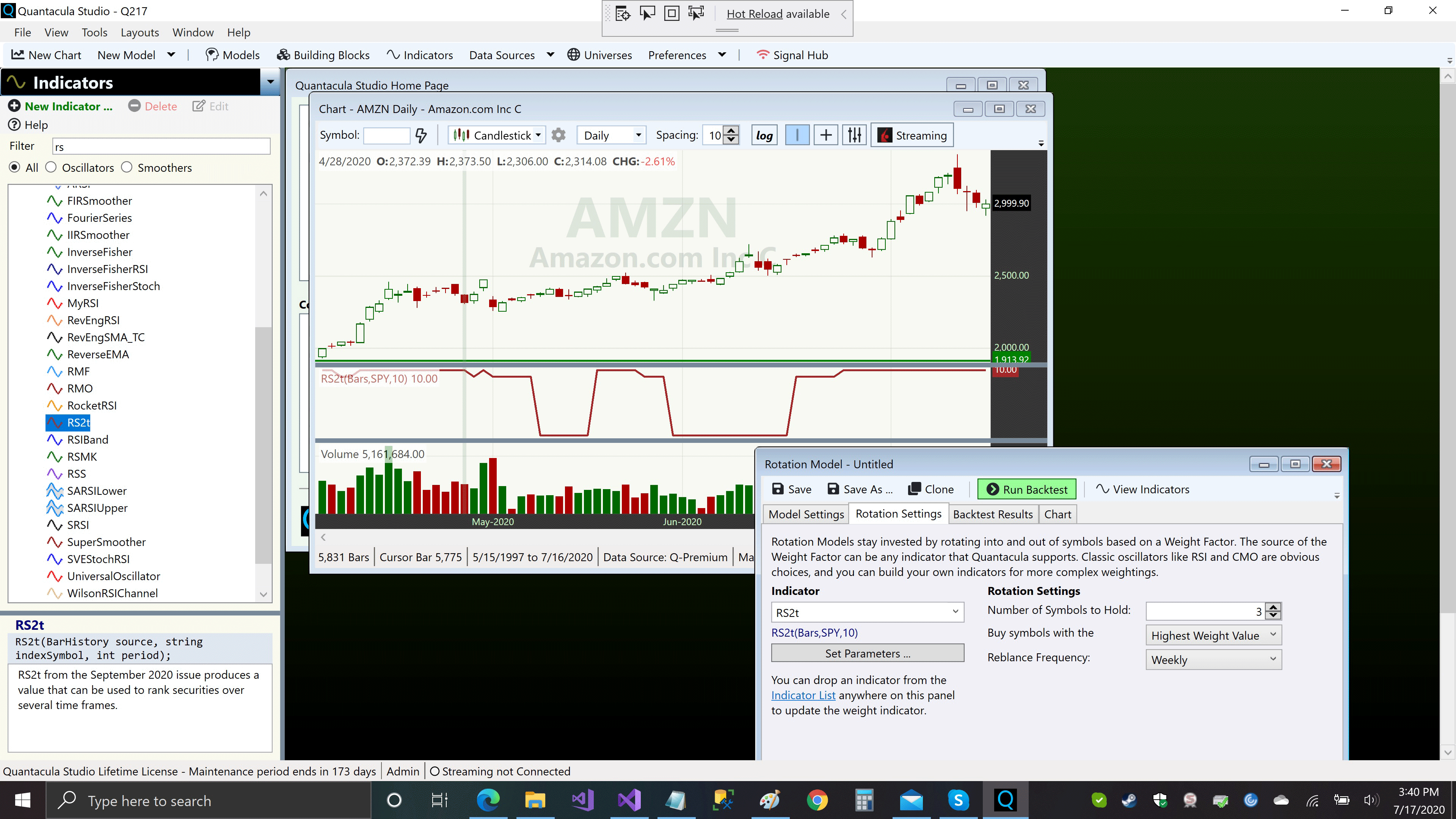Image resolution: width=1456 pixels, height=819 pixels.
Task: Switch to the Model Settings tab
Action: [806, 514]
